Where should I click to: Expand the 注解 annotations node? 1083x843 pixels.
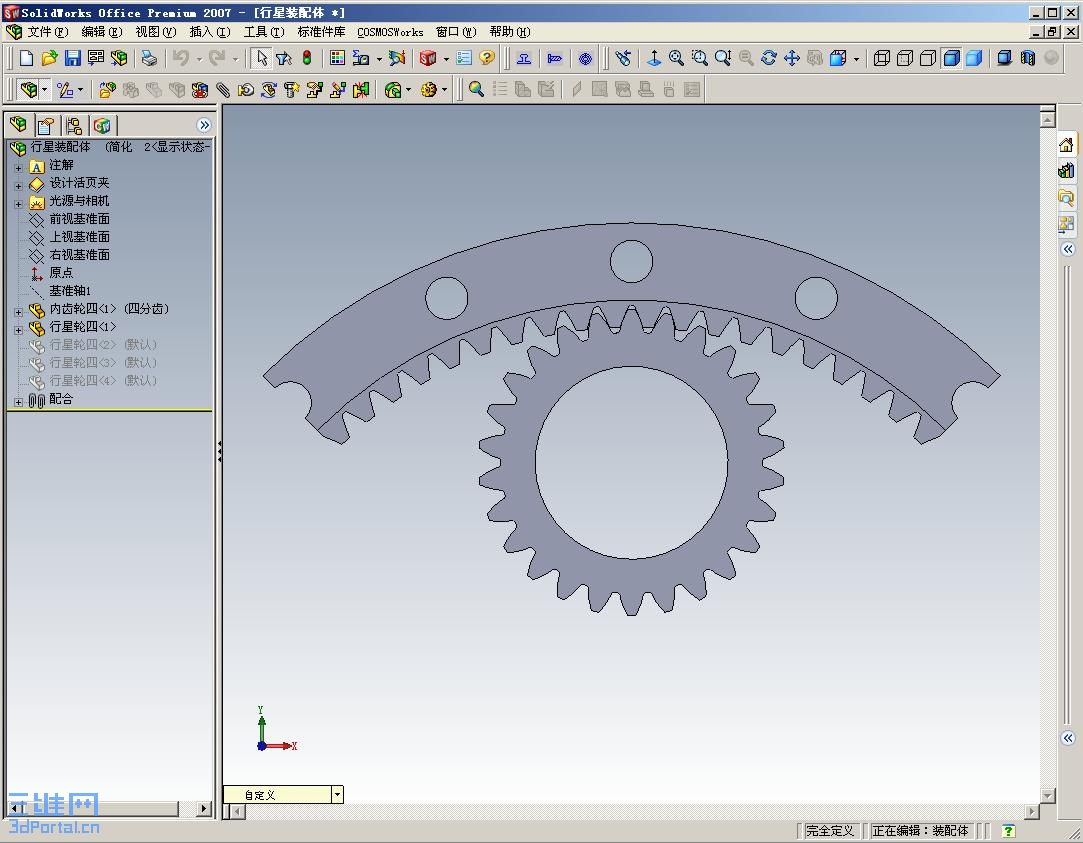[x=19, y=167]
